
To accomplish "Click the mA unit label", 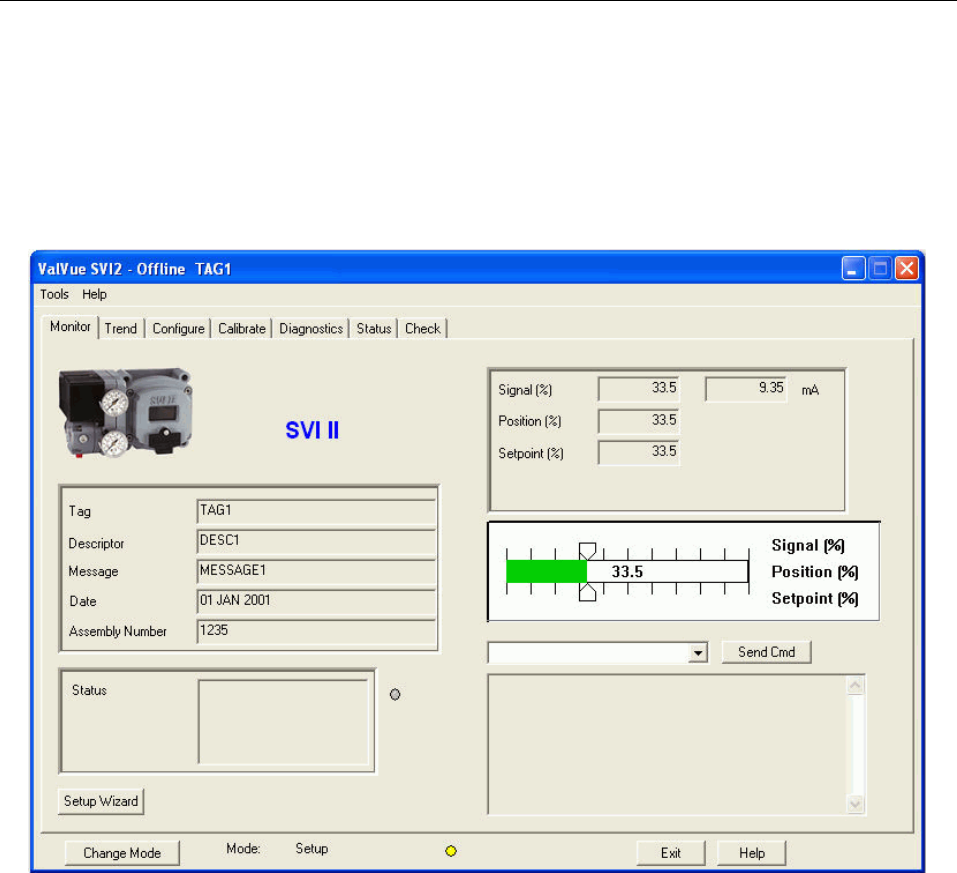I will 811,391.
